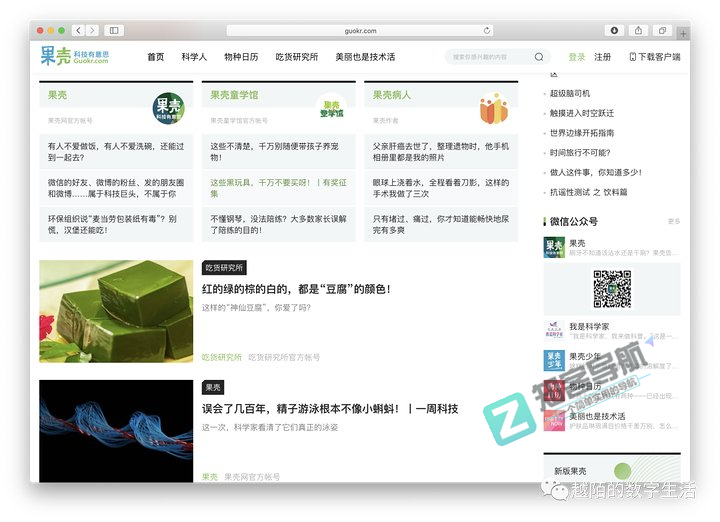720x522 pixels.
Task: Open sidebar item 抗谣性测试 之 饮料篇
Action: point(589,192)
